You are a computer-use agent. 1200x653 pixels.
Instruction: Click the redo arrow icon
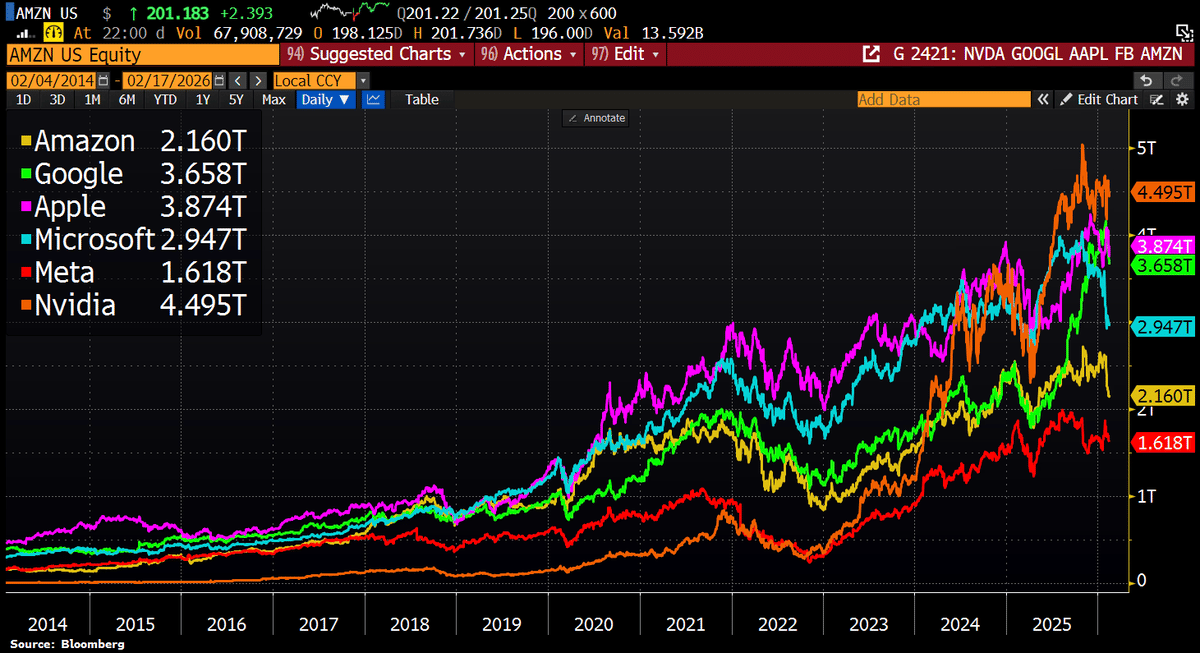[1177, 80]
